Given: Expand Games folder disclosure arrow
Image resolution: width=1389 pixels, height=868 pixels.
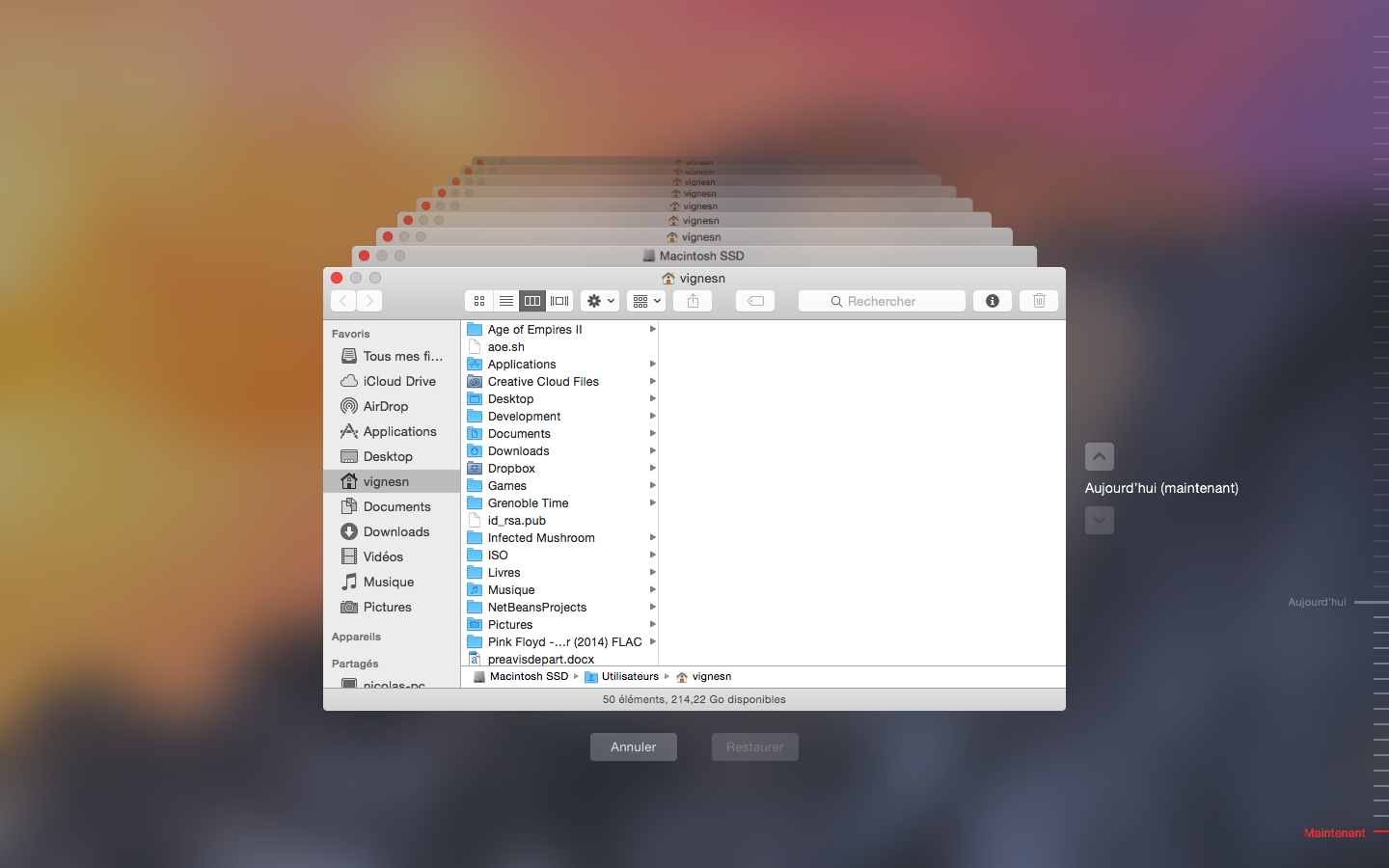Looking at the screenshot, I should coord(653,485).
